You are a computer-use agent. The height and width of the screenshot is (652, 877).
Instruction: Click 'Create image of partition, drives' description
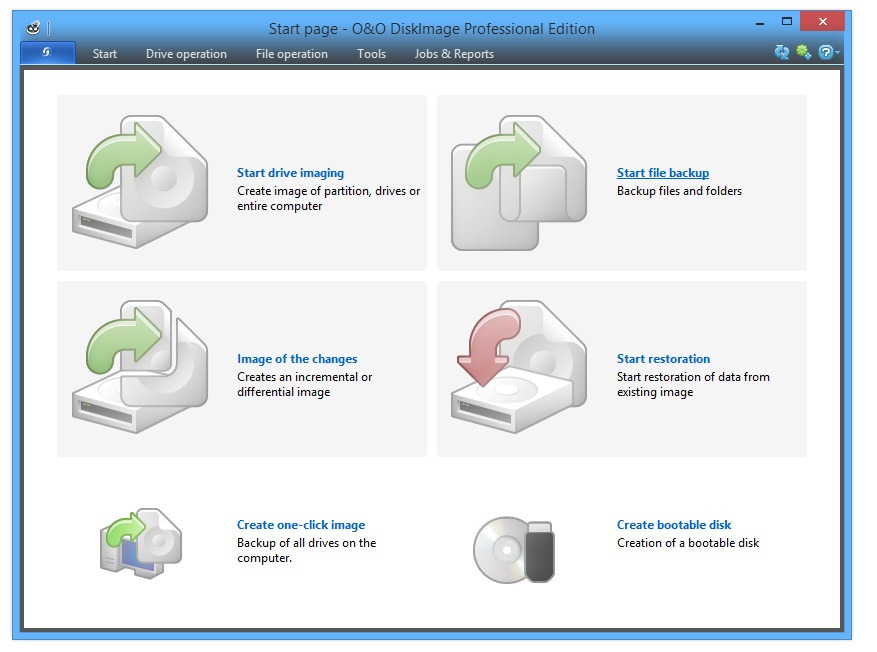(x=328, y=199)
